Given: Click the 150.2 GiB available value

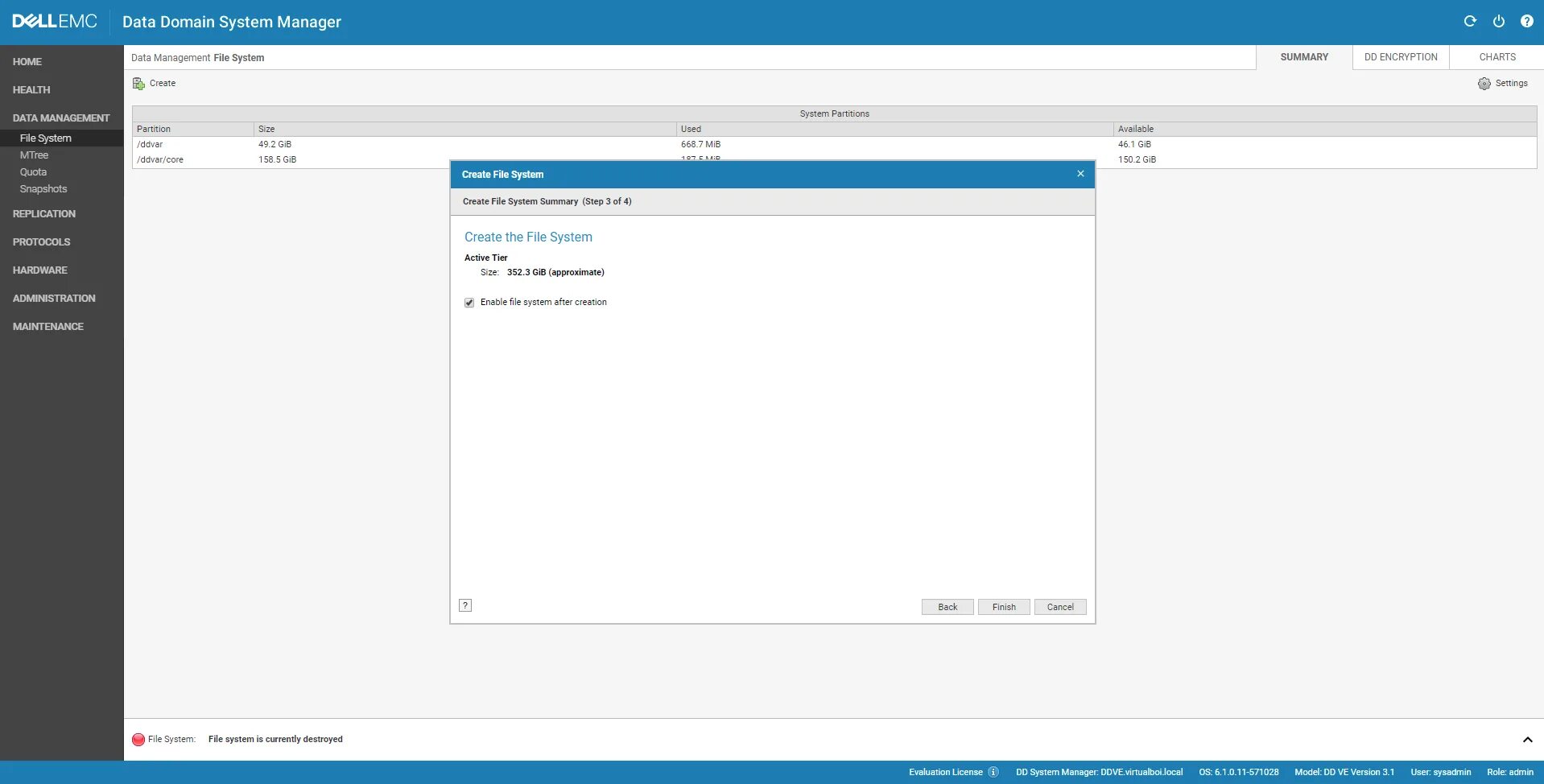Looking at the screenshot, I should point(1137,159).
